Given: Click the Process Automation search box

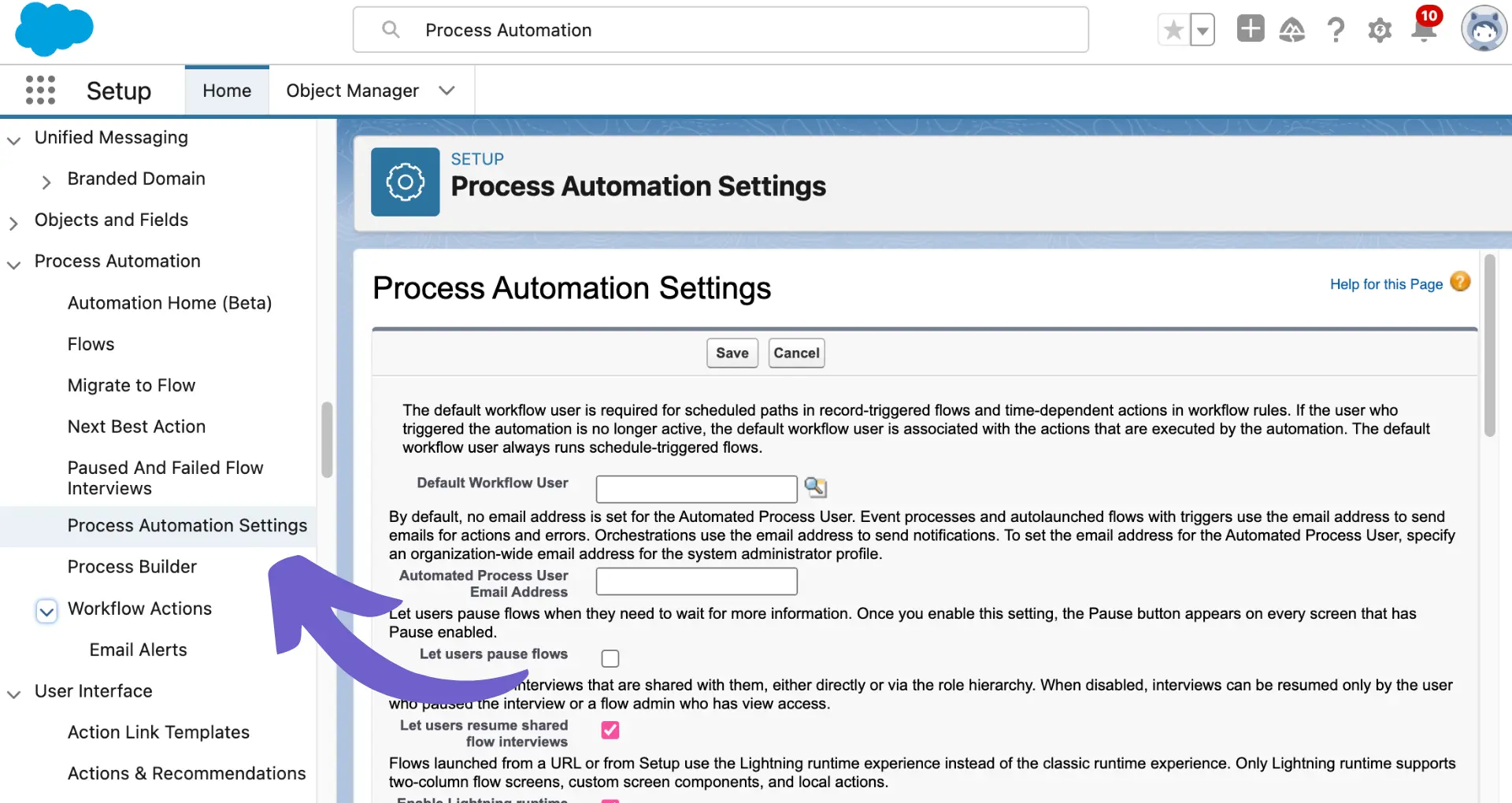Looking at the screenshot, I should click(721, 30).
